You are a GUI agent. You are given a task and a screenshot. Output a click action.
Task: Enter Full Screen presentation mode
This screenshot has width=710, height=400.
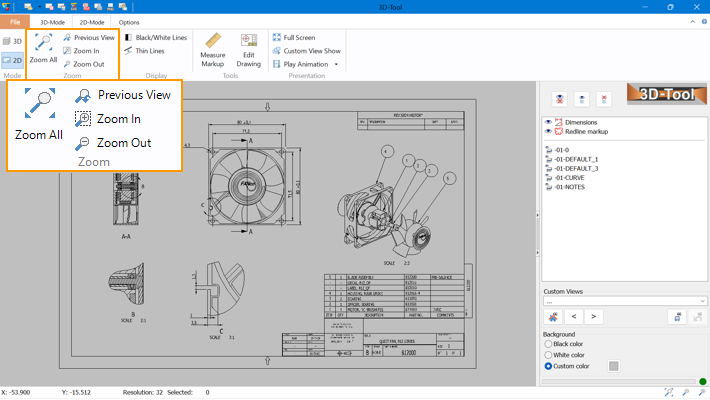coord(297,37)
